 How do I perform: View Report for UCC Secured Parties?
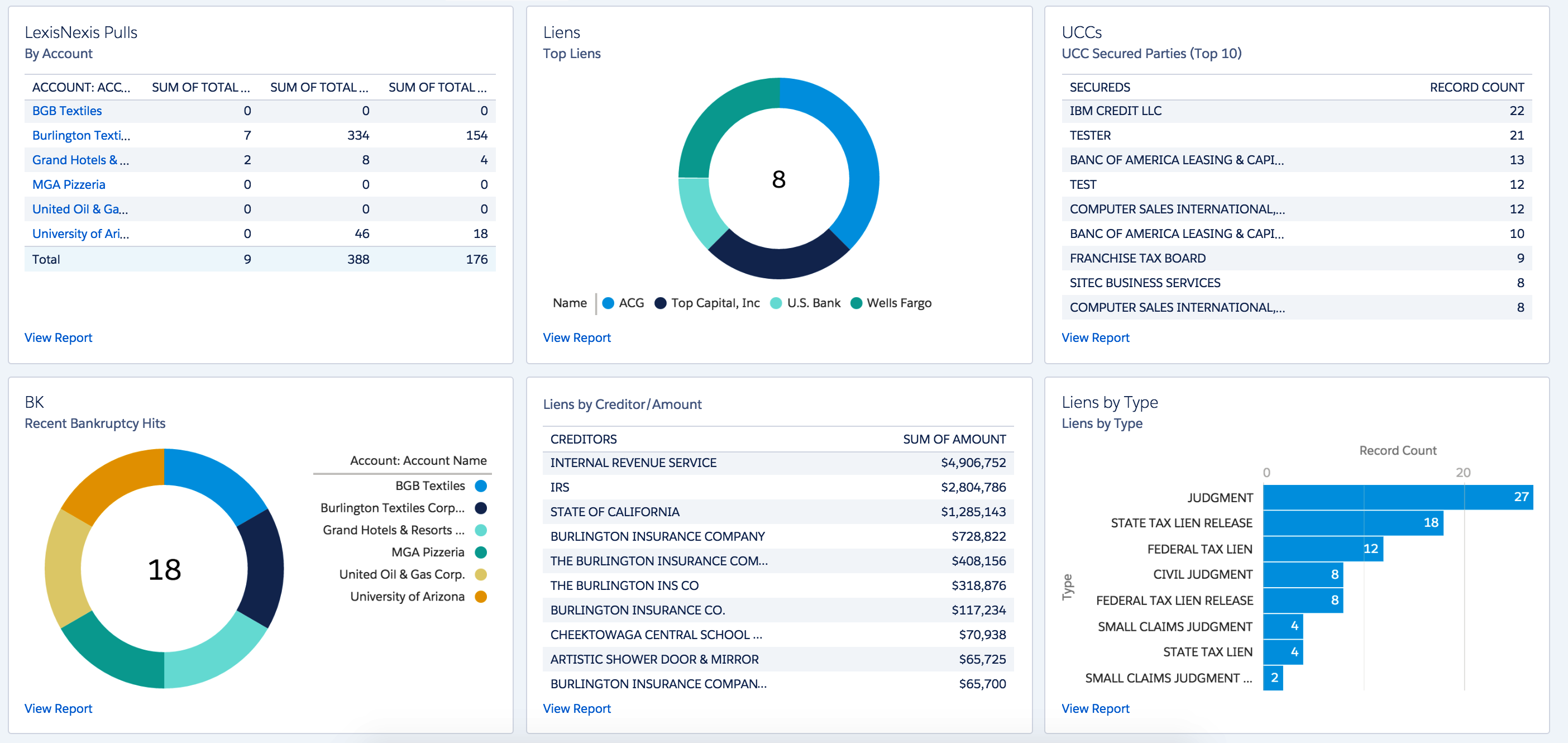pos(1094,337)
